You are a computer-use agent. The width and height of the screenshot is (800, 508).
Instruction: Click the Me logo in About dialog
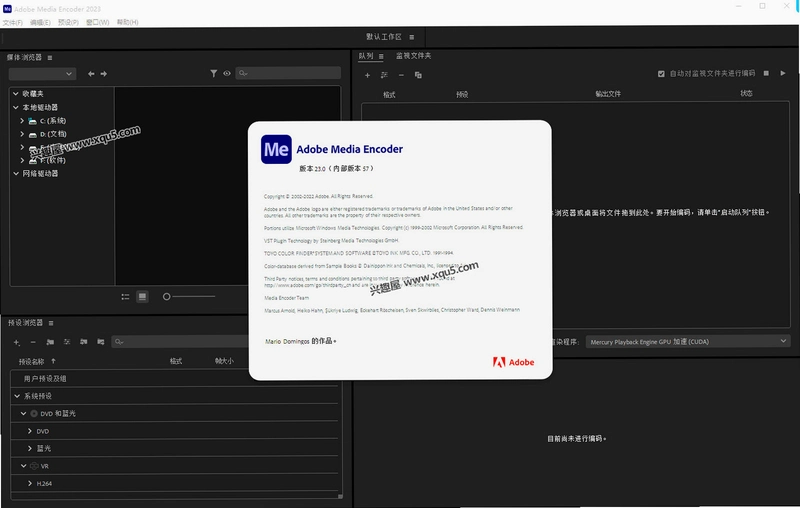coord(276,149)
